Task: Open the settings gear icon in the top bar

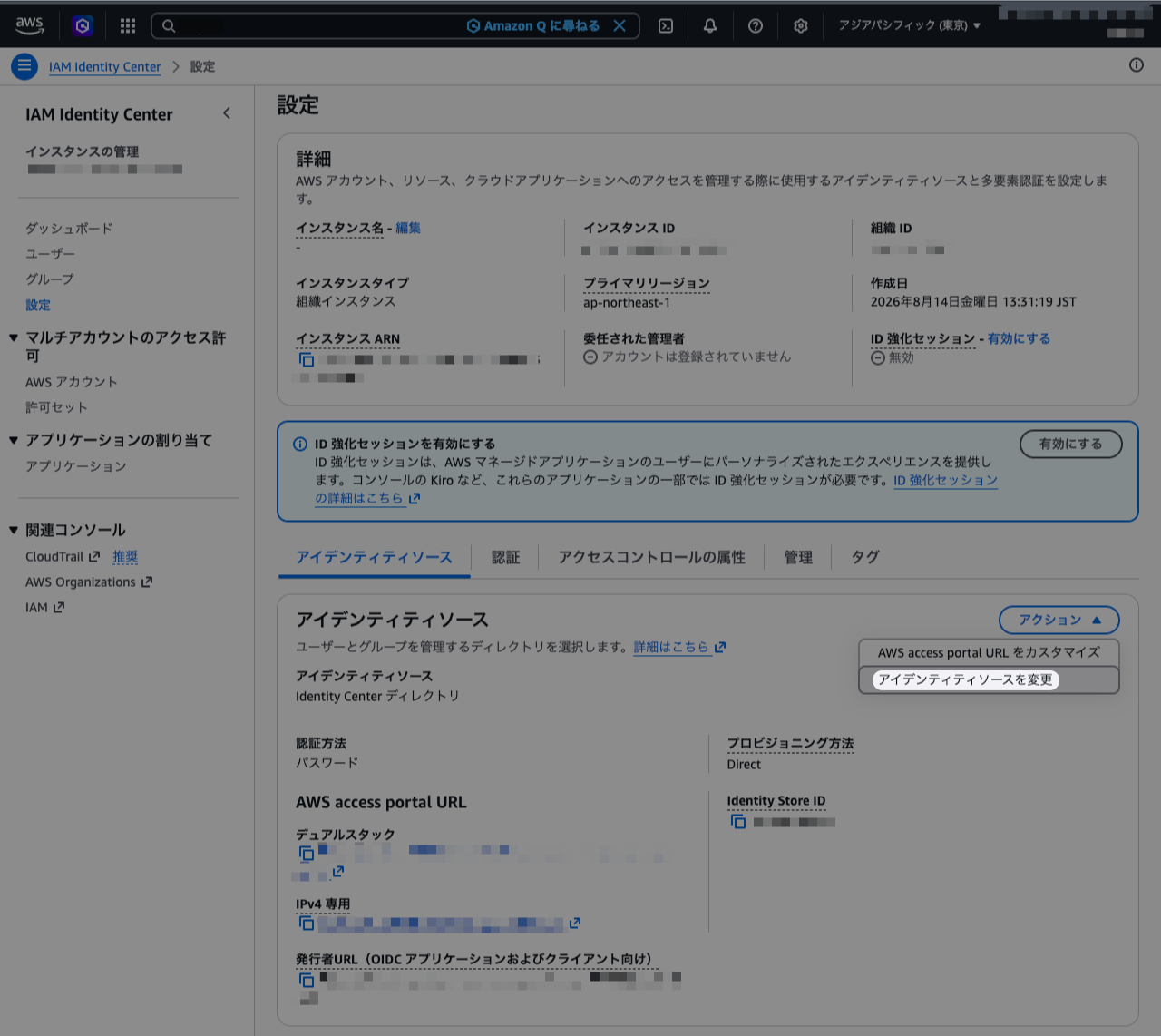Action: [801, 26]
